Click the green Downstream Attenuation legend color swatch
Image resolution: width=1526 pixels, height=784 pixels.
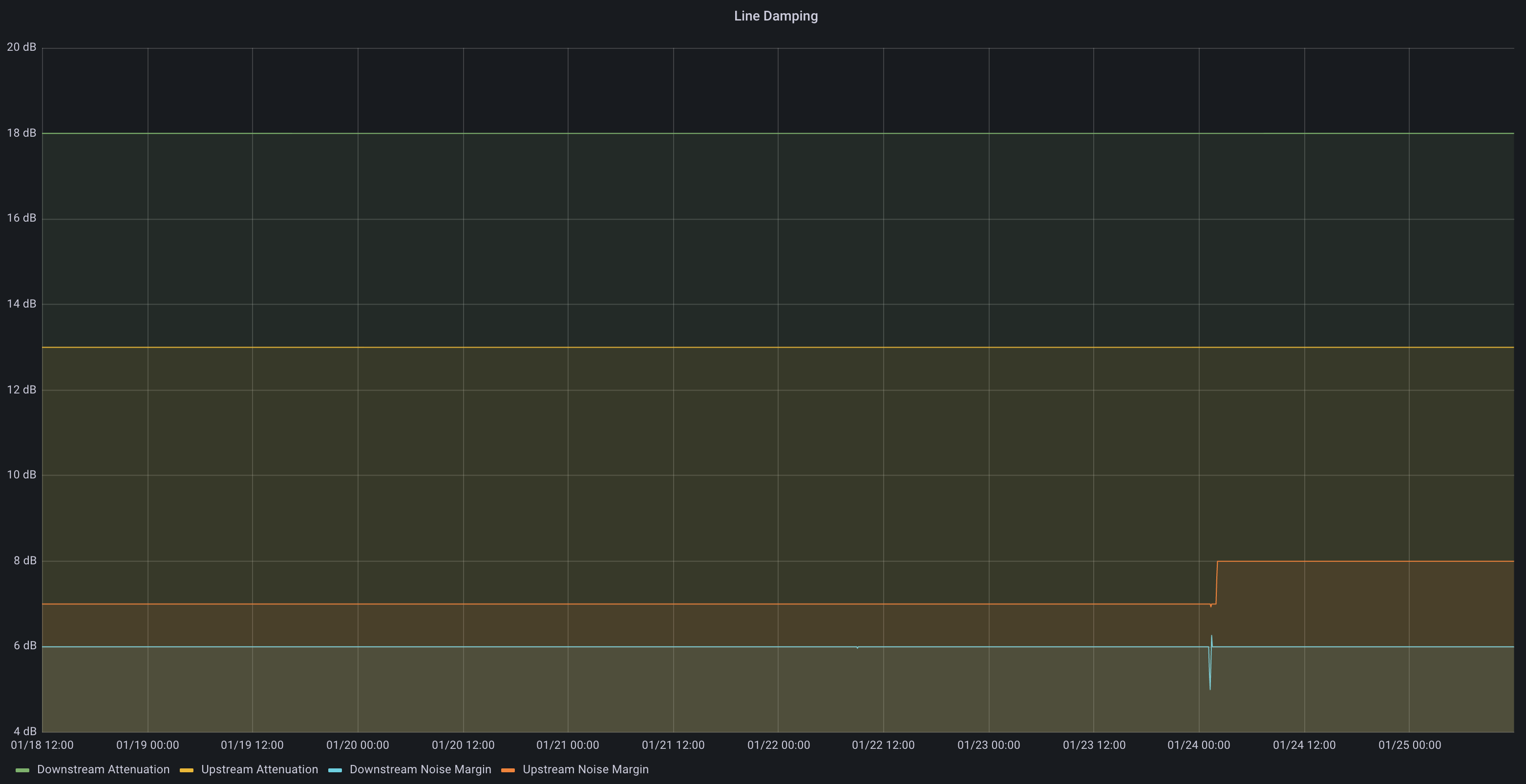click(22, 770)
